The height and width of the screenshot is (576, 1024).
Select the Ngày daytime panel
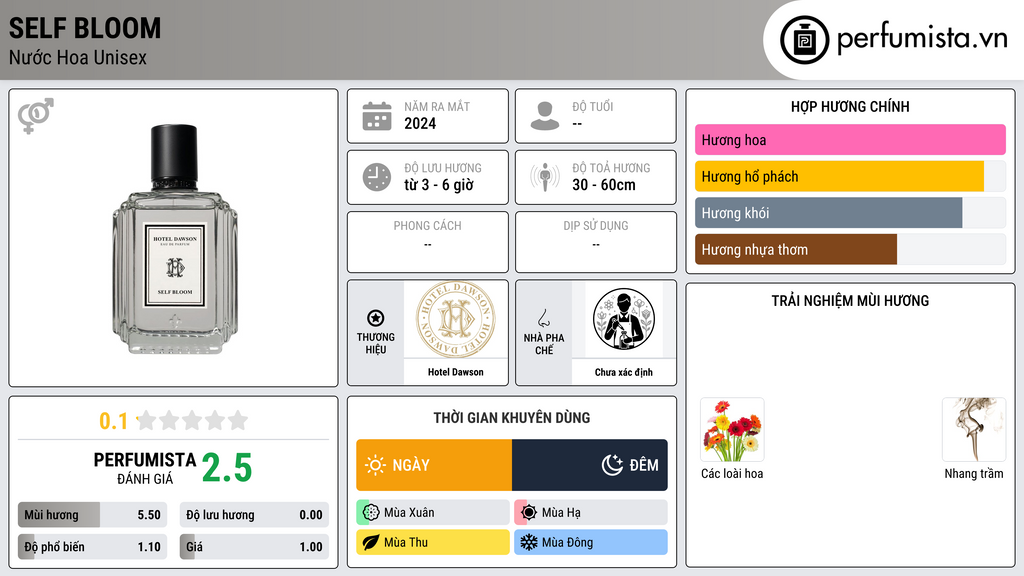pyautogui.click(x=434, y=465)
